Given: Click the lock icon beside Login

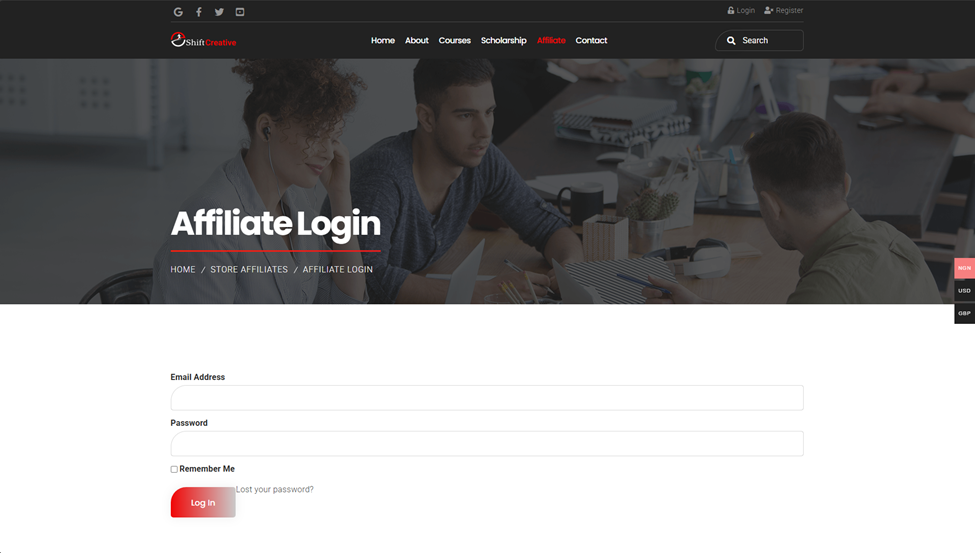Looking at the screenshot, I should tap(731, 11).
